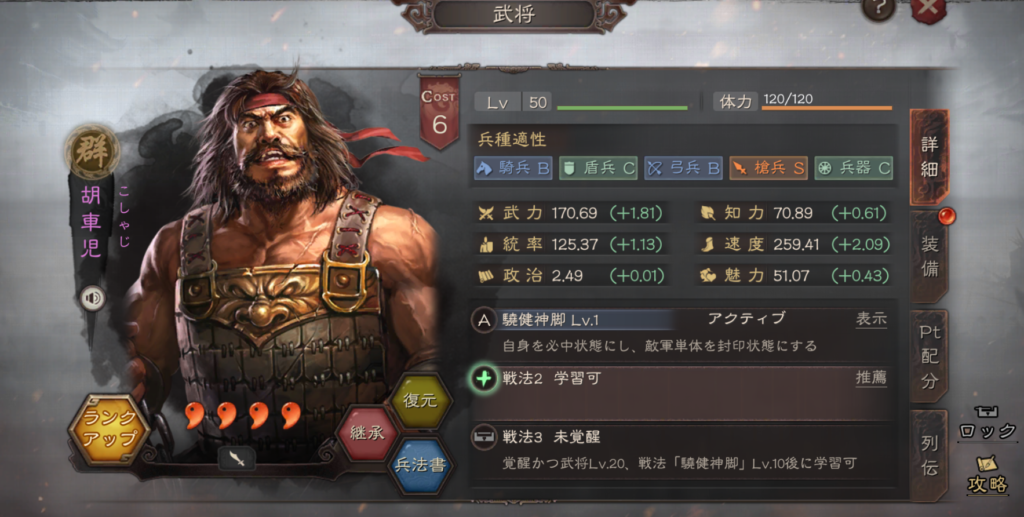Open the 攻略 guide scroll
1024x517 pixels.
(987, 474)
